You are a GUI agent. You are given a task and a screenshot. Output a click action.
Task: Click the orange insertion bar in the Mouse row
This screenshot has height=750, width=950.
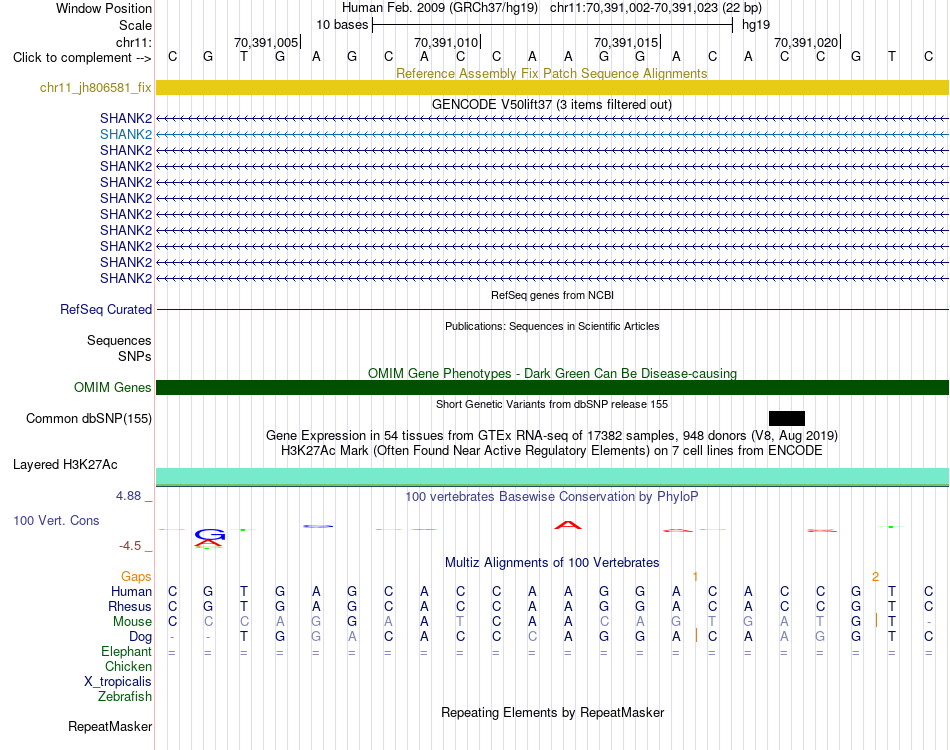point(876,620)
